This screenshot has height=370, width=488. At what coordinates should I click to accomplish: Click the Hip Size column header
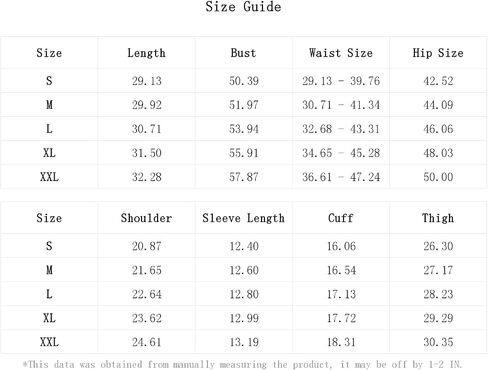pos(438,53)
